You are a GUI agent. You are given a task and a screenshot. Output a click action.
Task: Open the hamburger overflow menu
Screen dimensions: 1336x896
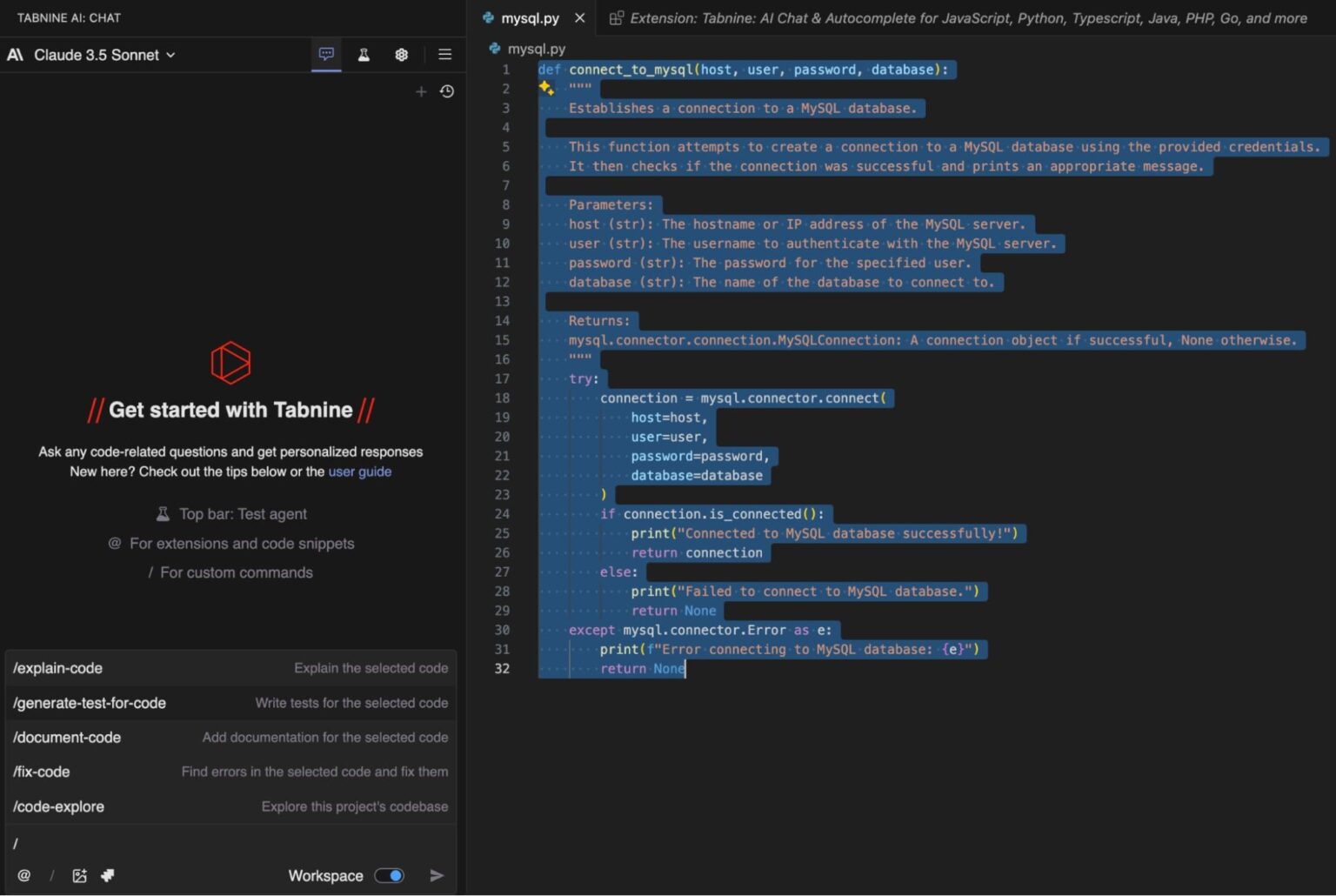444,54
